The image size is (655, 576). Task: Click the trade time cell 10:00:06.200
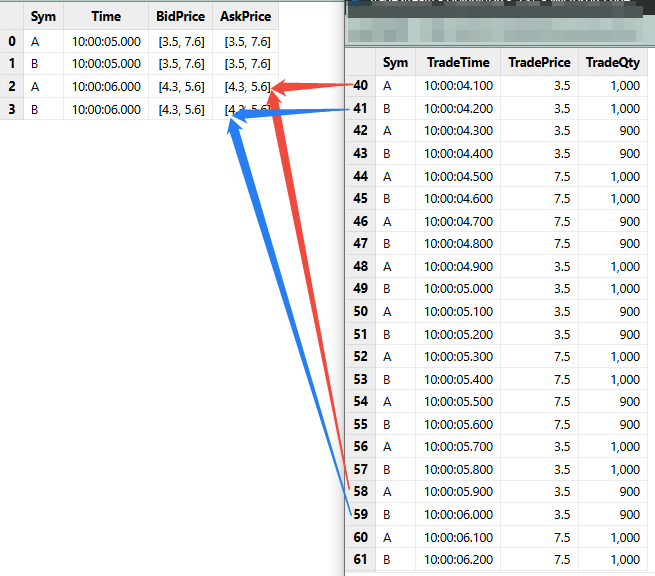[458, 560]
